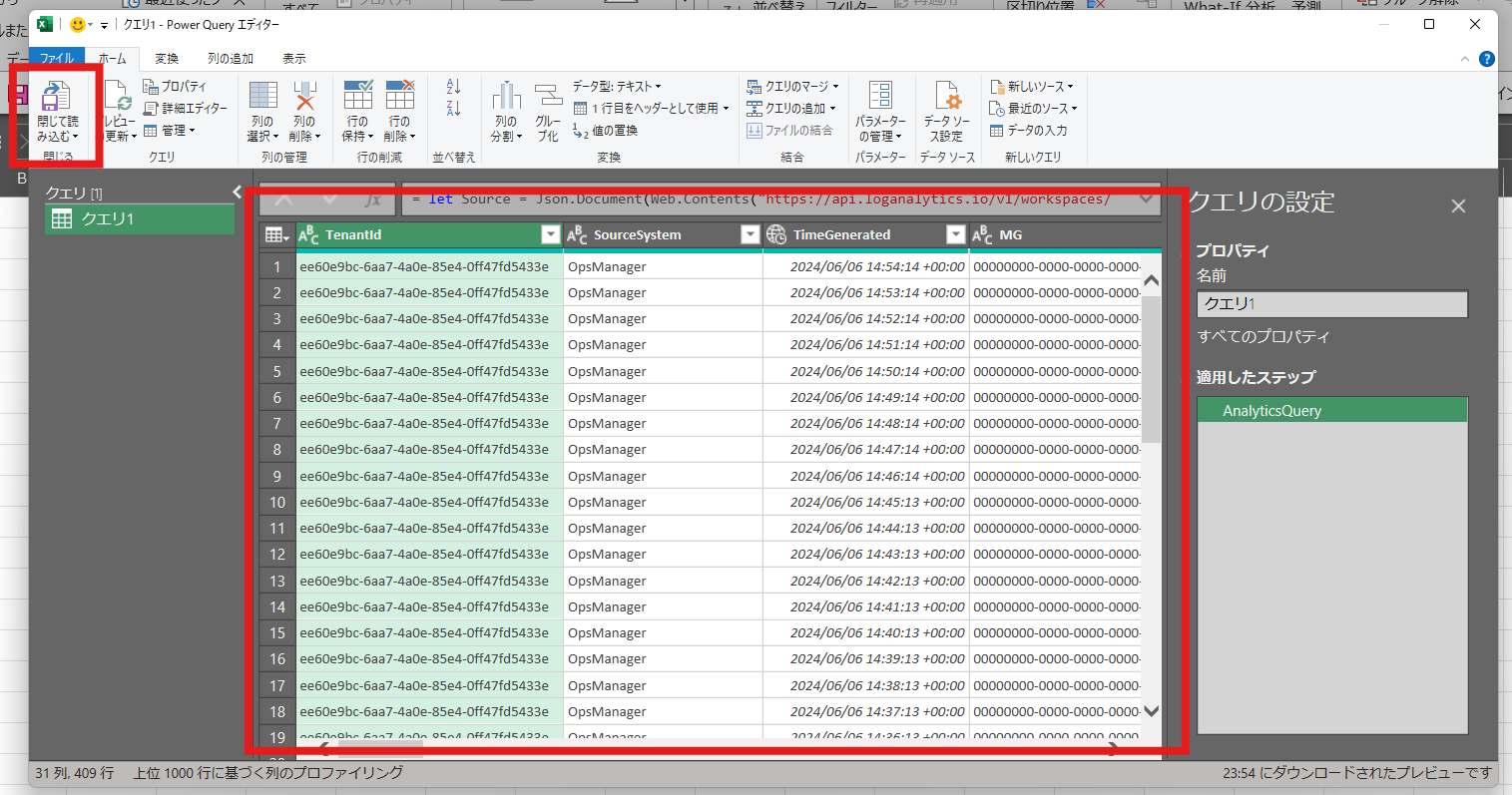Open the Data Type: Text (データ型: テキスト) dropdown

click(x=617, y=87)
